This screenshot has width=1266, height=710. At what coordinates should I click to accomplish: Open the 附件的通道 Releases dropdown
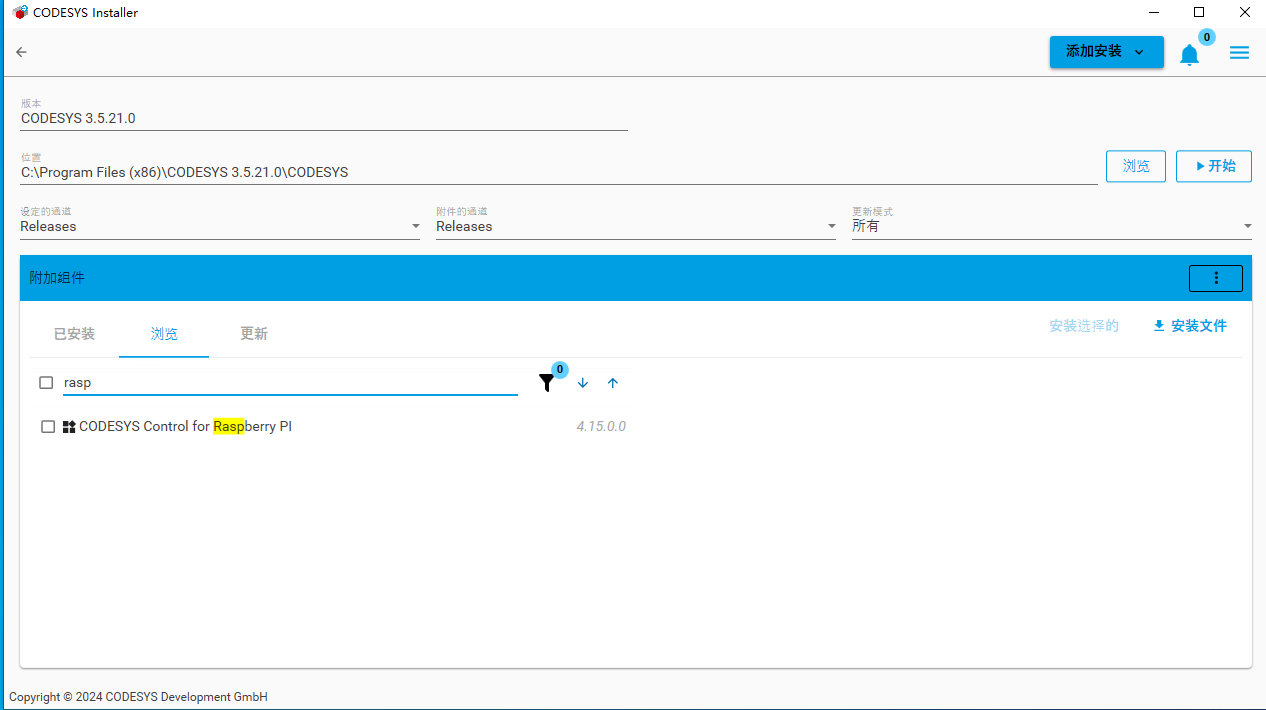[x=636, y=226]
